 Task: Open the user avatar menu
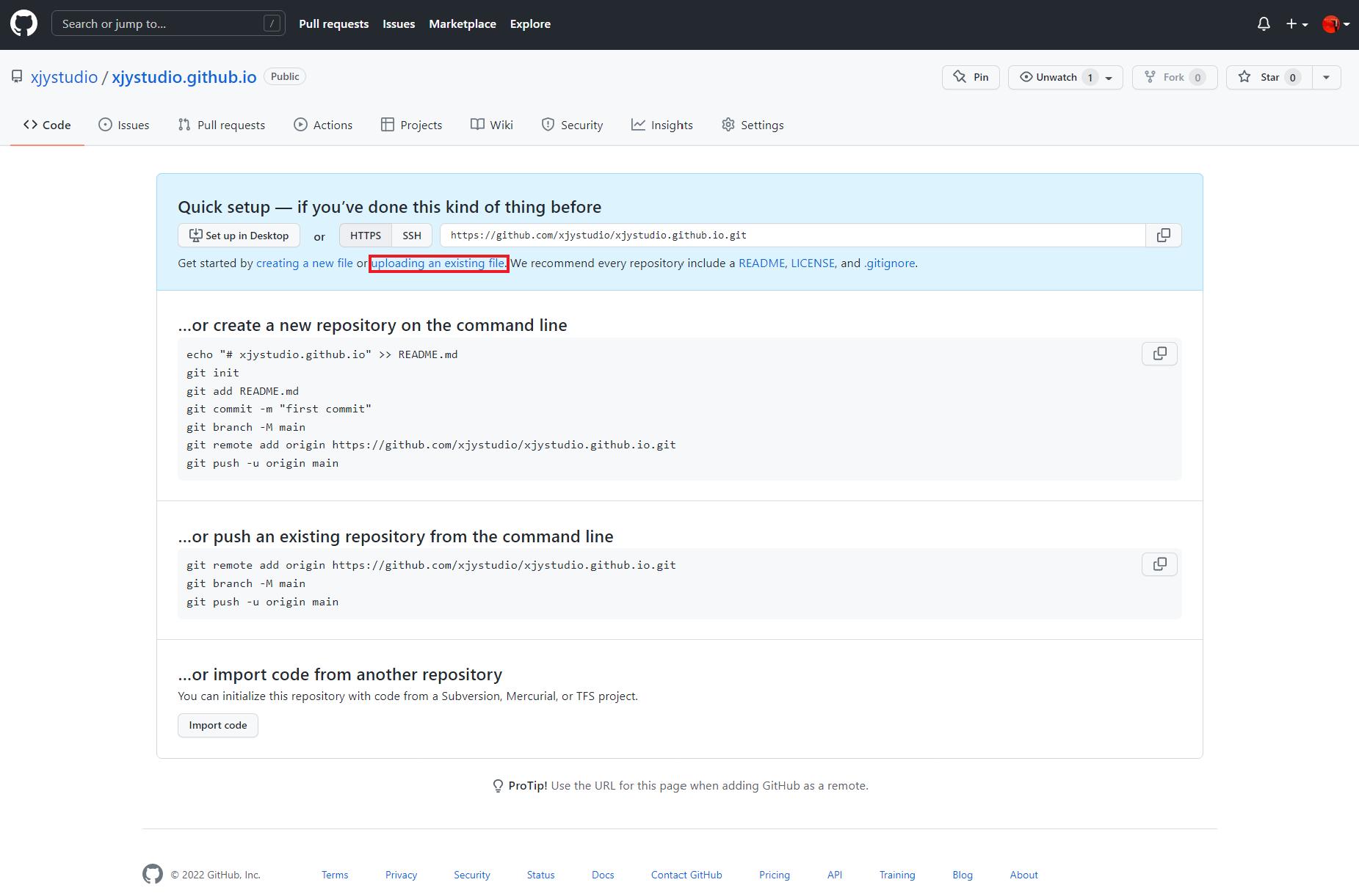pos(1335,24)
